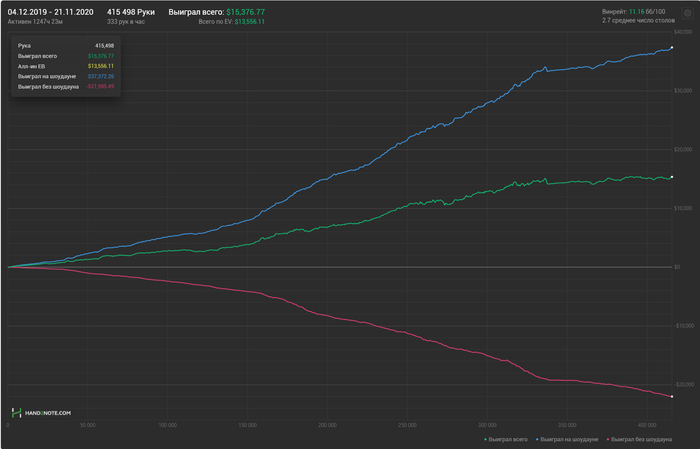Click '415 498 Руки' header text
Viewport: 700px width, 449px height.
(x=131, y=12)
